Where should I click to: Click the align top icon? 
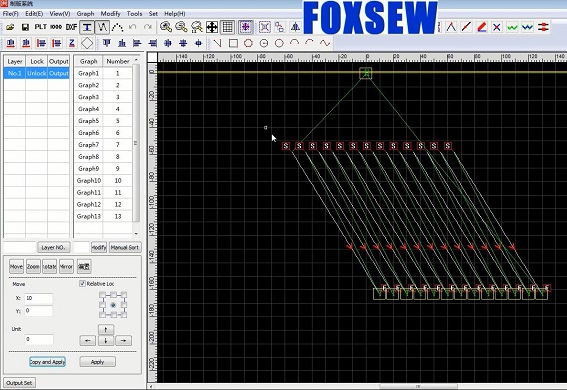click(x=107, y=43)
